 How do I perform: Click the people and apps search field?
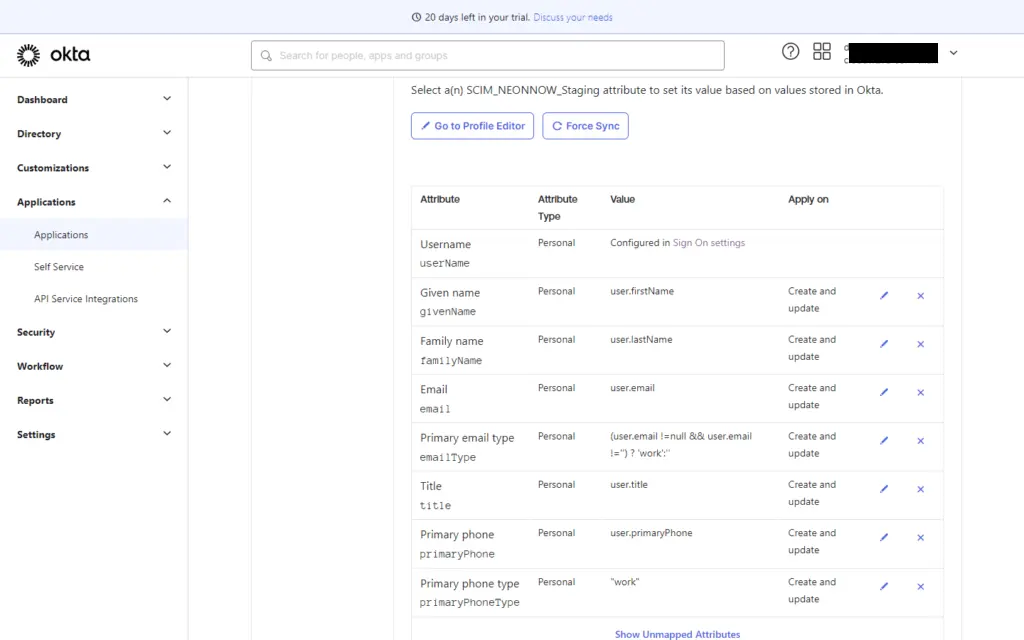coord(487,55)
